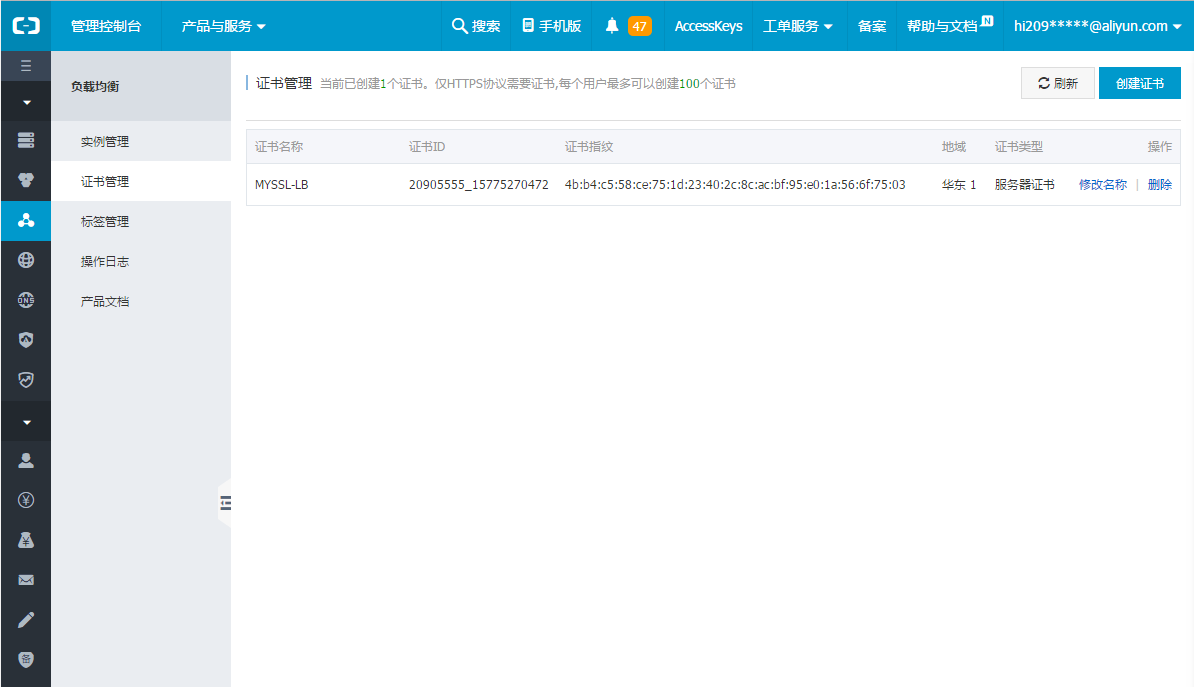Collapse the sidebar with the hamburger icon
This screenshot has width=1194, height=687.
pos(26,65)
